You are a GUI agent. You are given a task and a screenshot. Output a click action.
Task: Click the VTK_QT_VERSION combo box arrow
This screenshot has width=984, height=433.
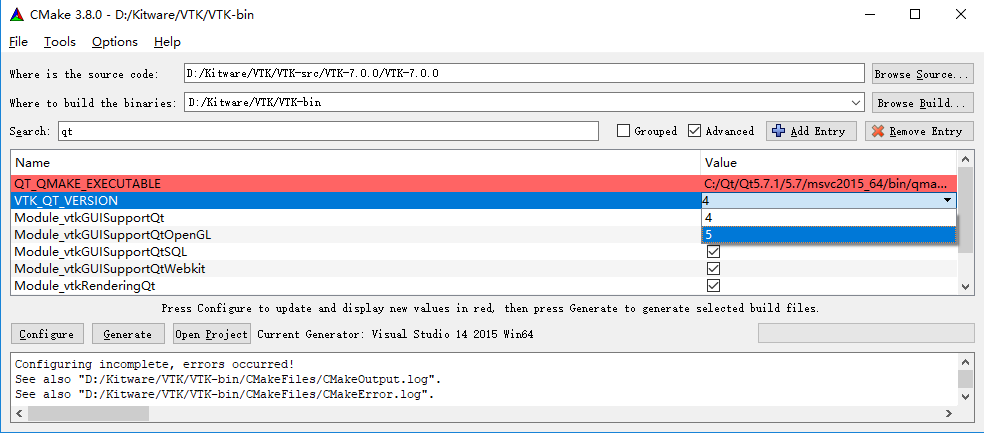[947, 200]
